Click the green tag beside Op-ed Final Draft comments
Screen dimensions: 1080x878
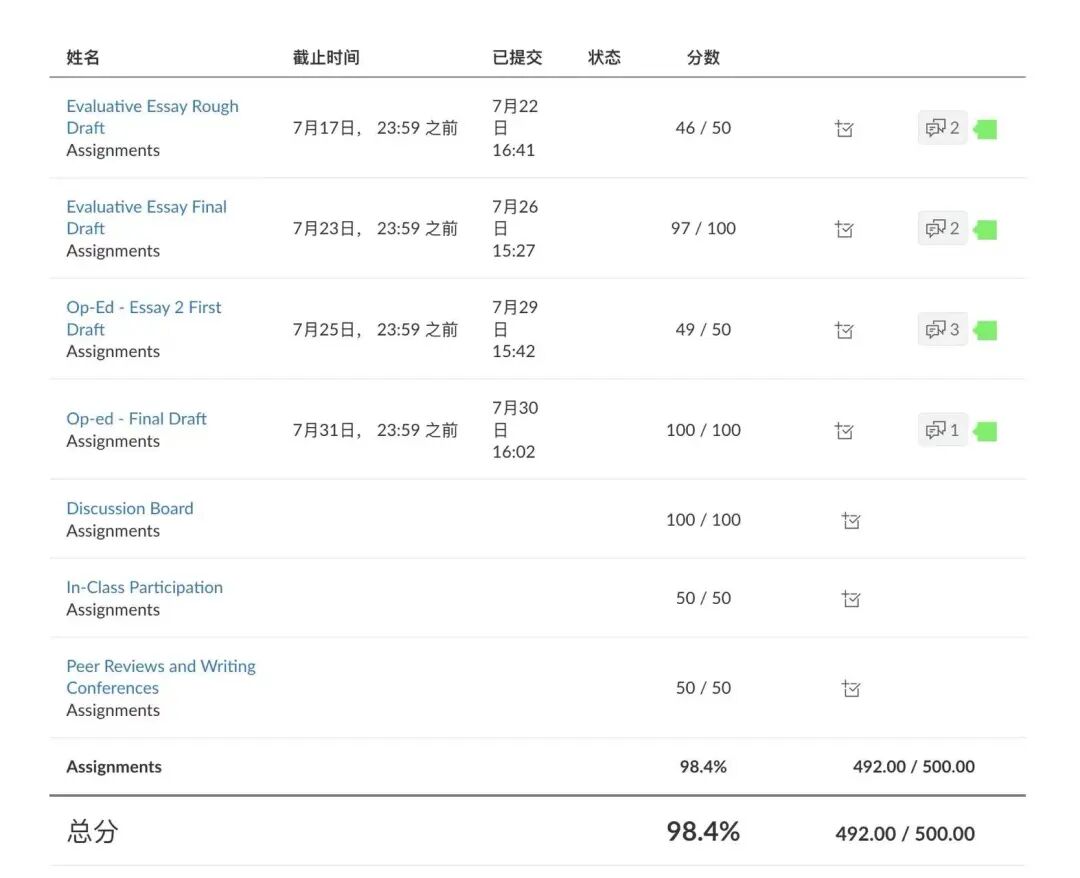point(986,431)
